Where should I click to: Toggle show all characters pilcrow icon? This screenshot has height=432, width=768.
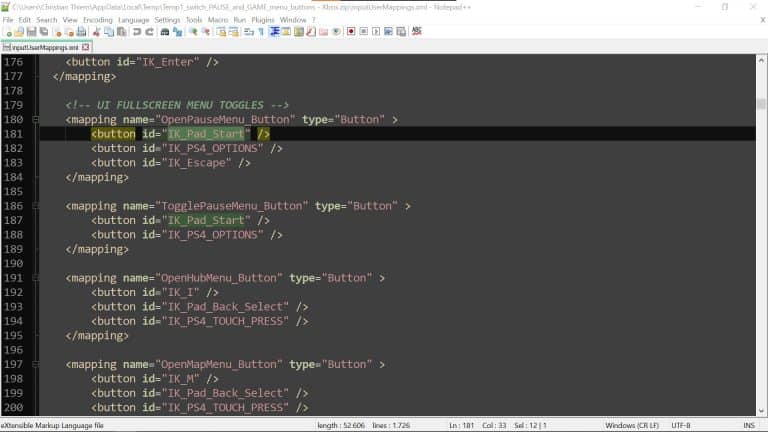(x=261, y=32)
